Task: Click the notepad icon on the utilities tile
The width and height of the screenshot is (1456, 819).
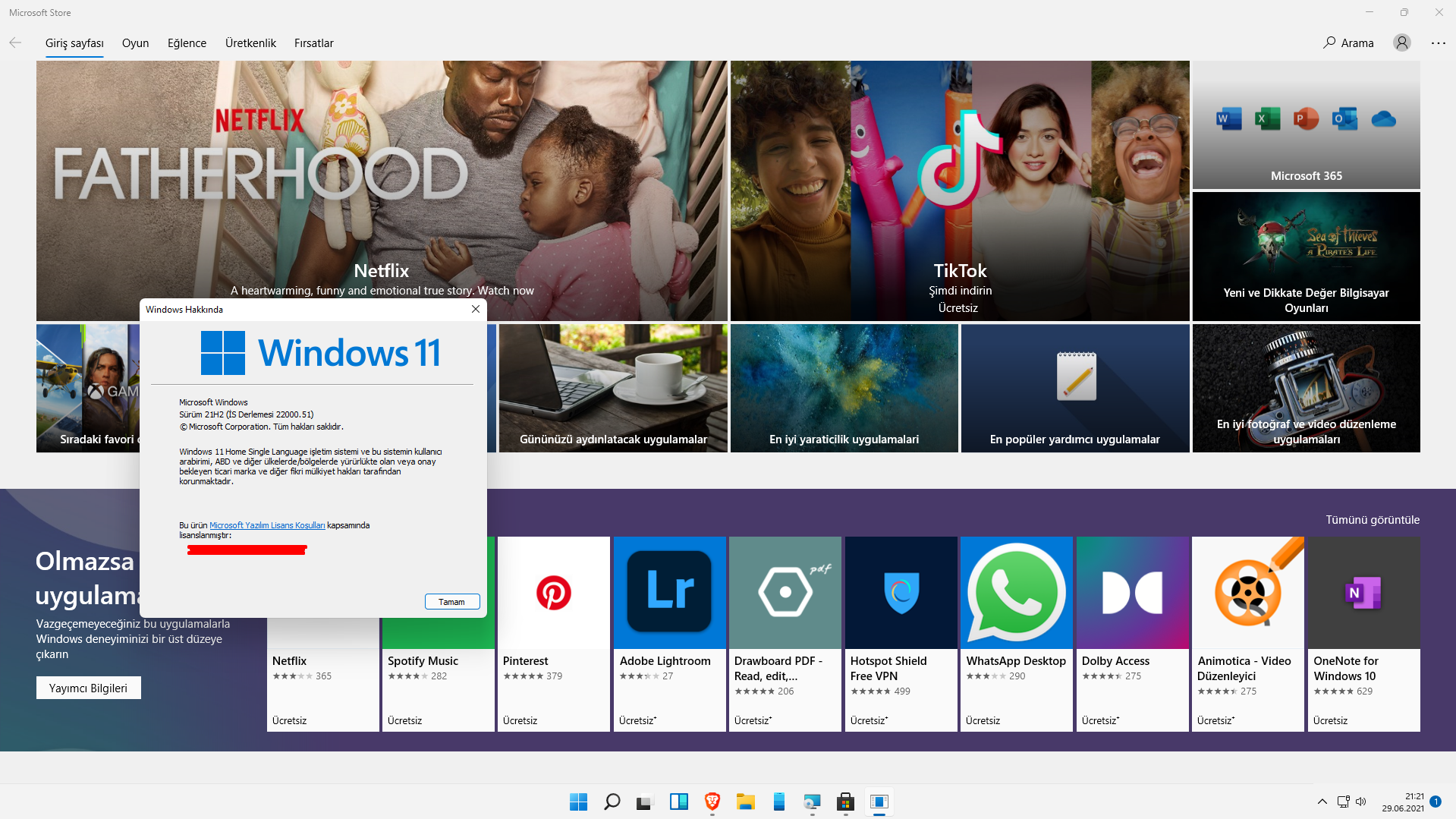Action: pos(1076,376)
